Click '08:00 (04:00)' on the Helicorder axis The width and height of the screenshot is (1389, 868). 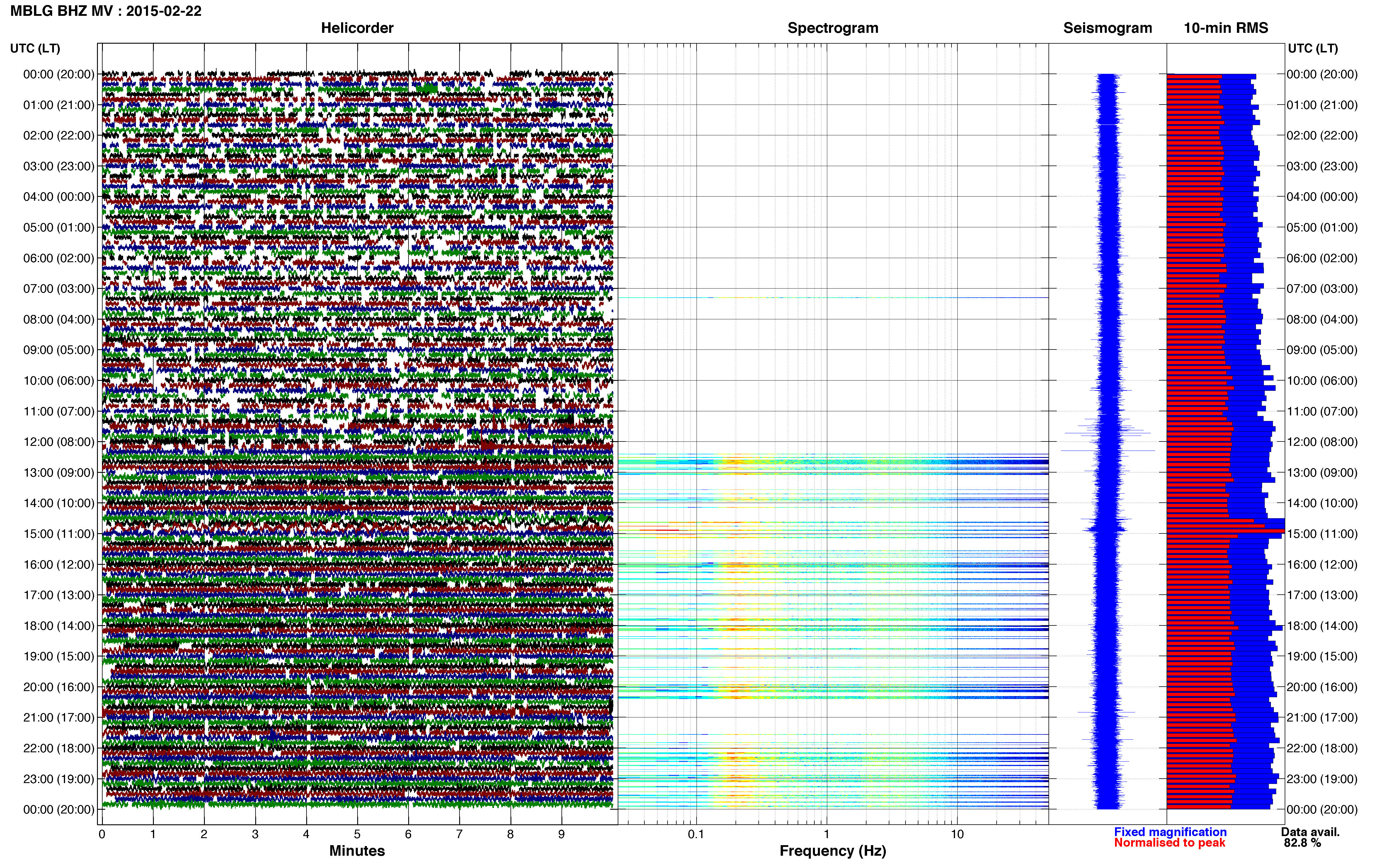(x=59, y=319)
